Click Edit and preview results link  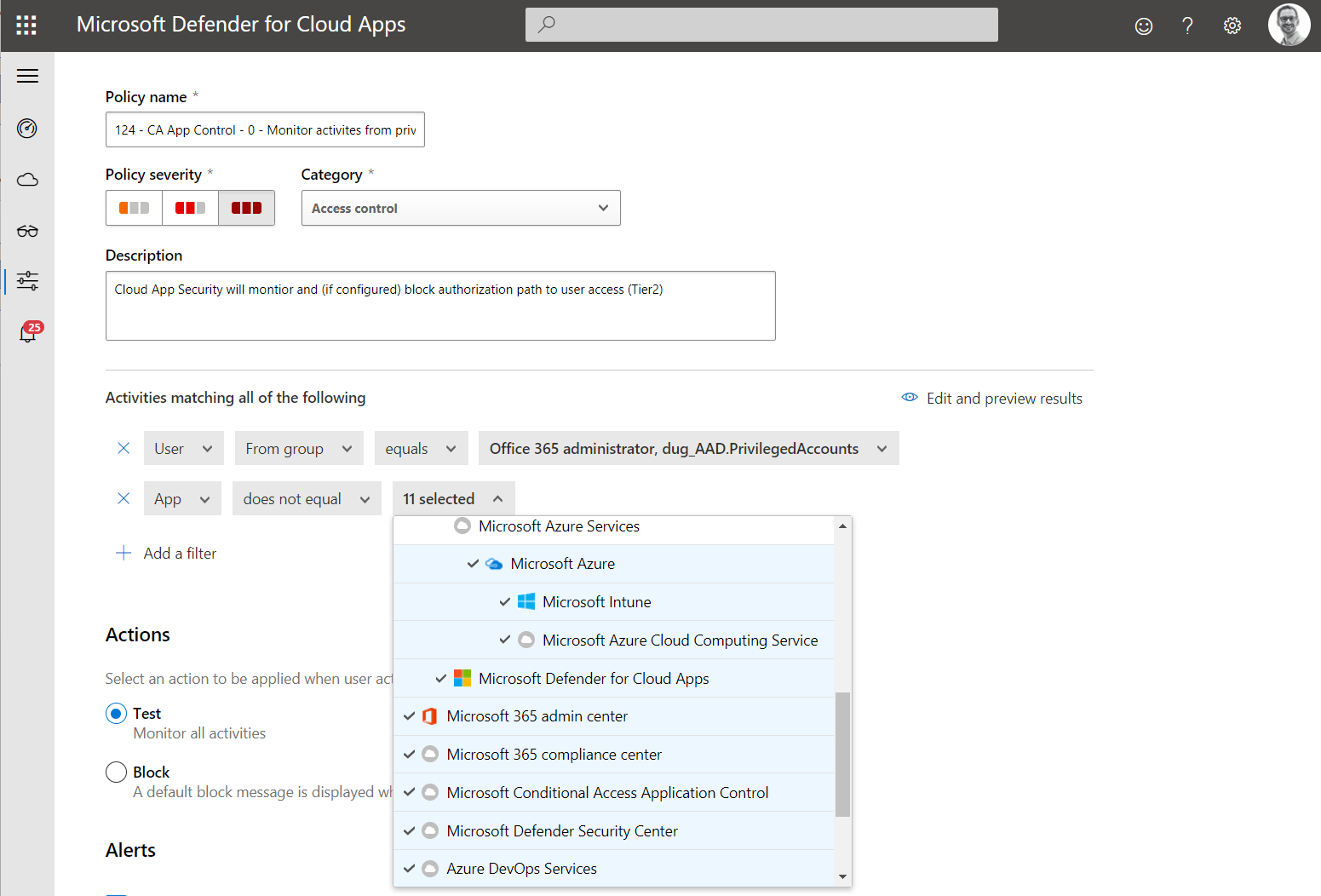[1004, 398]
